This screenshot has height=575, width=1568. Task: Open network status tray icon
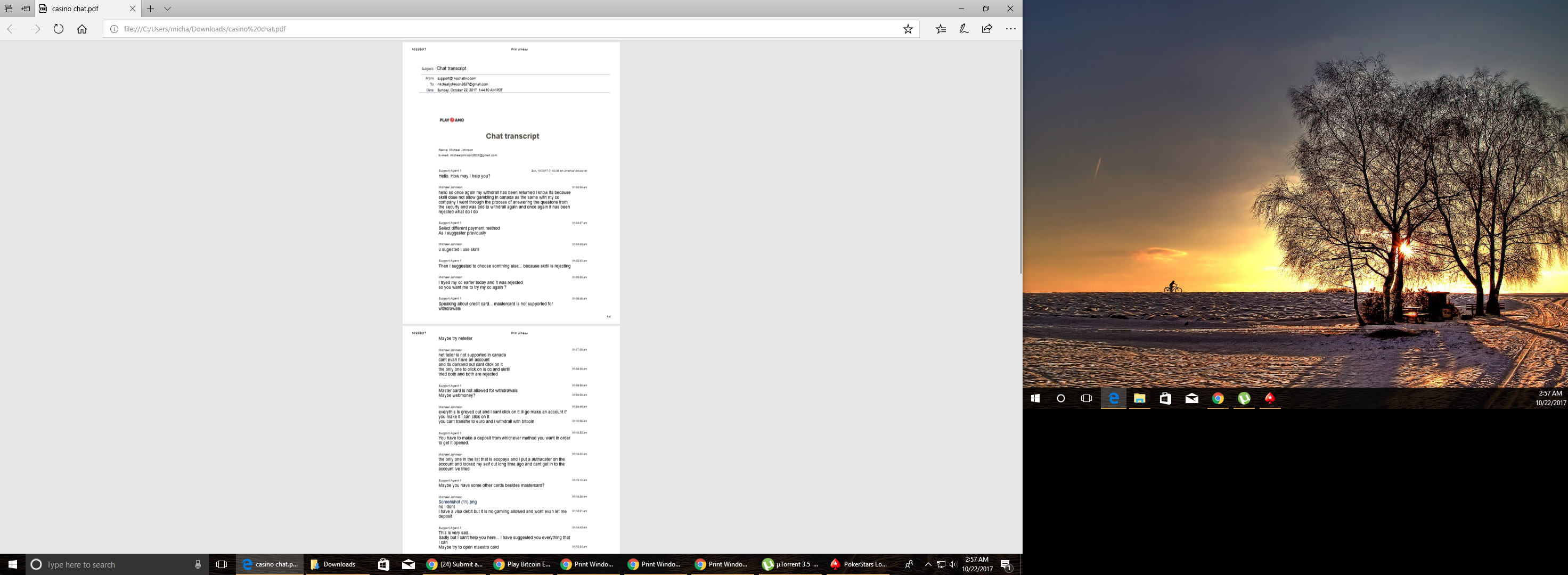point(941,564)
